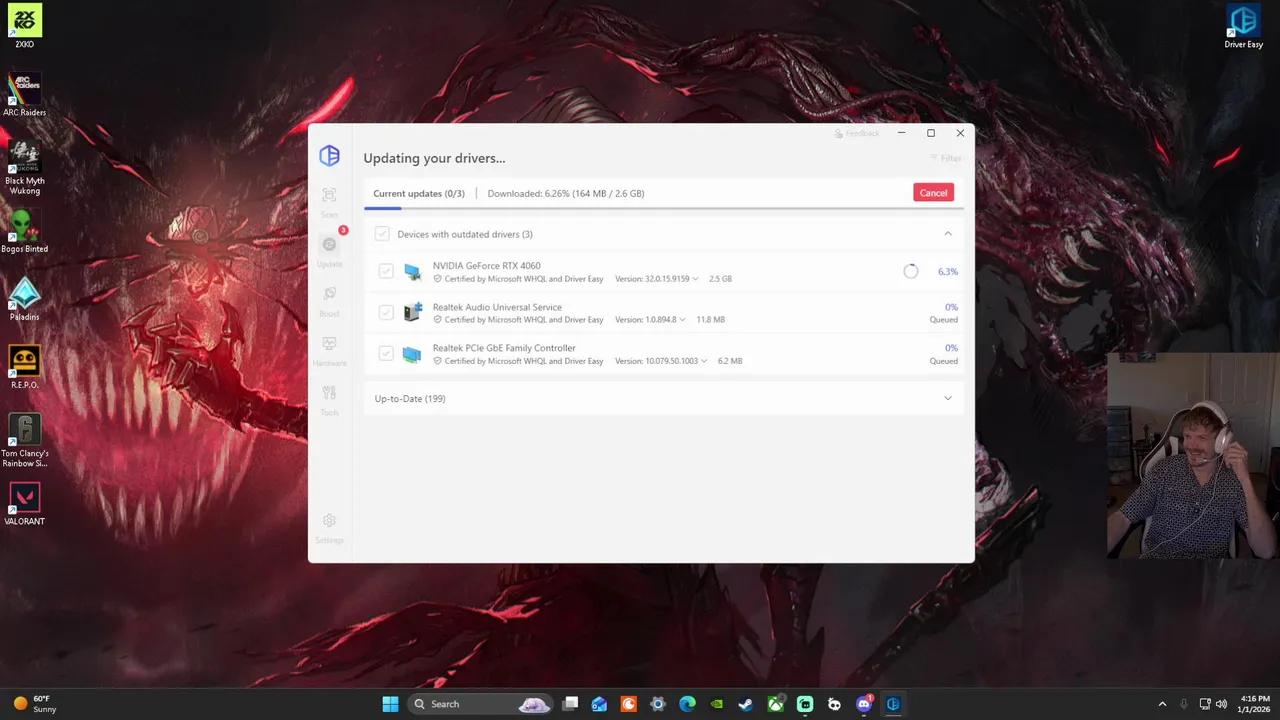Click the Updating your drivers heading
Screen dimensions: 1280x720
click(434, 158)
